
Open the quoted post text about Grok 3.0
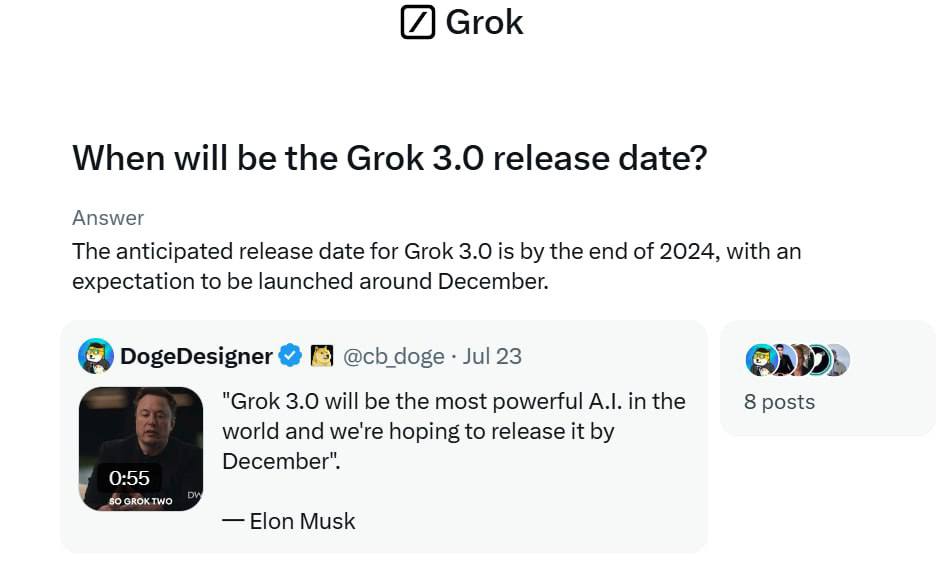pos(454,431)
